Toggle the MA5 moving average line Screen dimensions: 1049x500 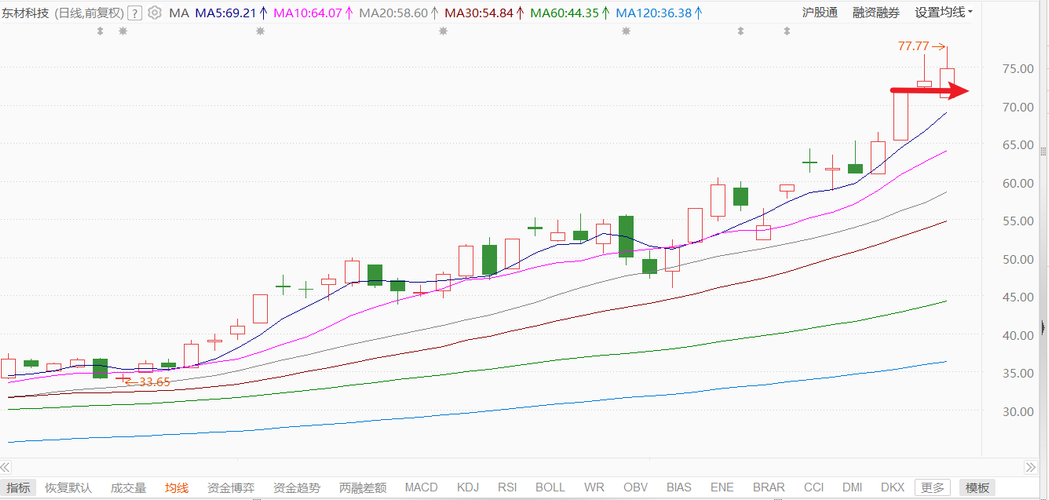(x=231, y=12)
